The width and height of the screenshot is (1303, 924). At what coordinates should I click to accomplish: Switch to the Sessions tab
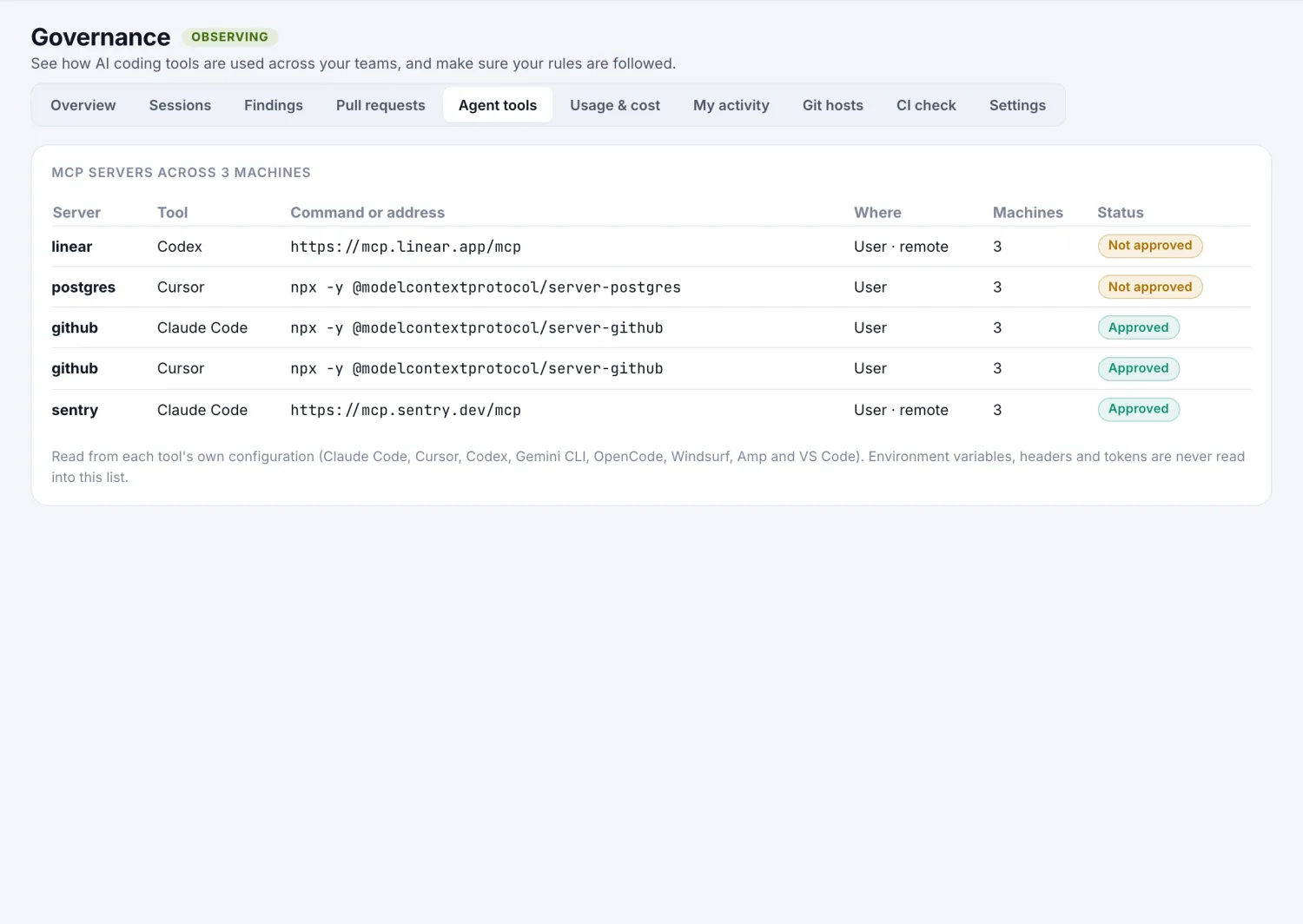180,105
